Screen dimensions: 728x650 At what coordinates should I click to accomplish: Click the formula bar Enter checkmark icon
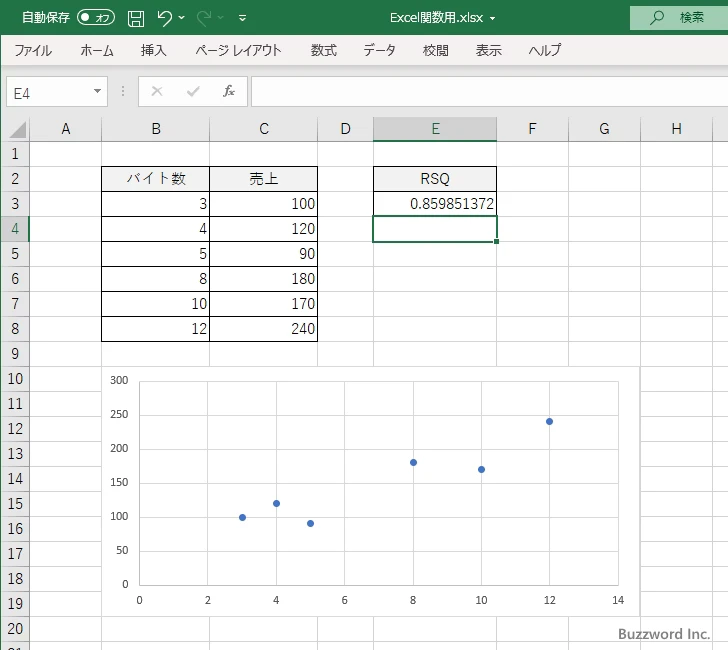(x=193, y=91)
